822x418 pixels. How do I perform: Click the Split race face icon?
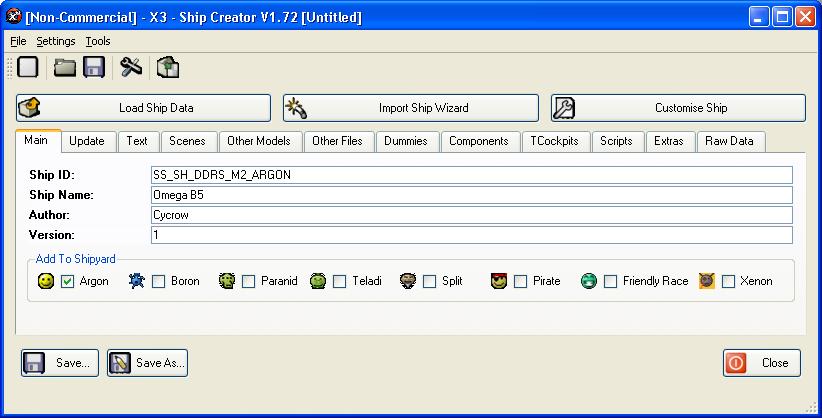tap(407, 281)
